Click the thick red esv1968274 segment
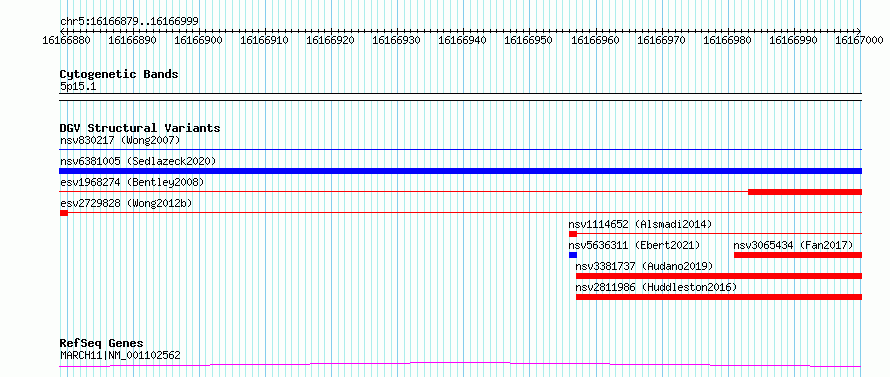The image size is (890, 377). coord(805,192)
